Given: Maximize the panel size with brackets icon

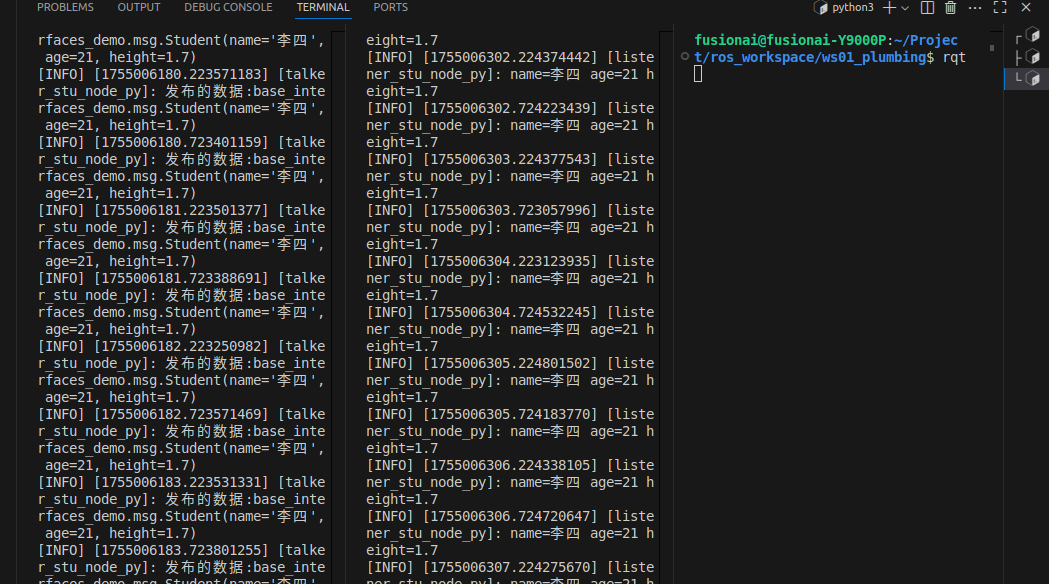Looking at the screenshot, I should point(1000,7).
